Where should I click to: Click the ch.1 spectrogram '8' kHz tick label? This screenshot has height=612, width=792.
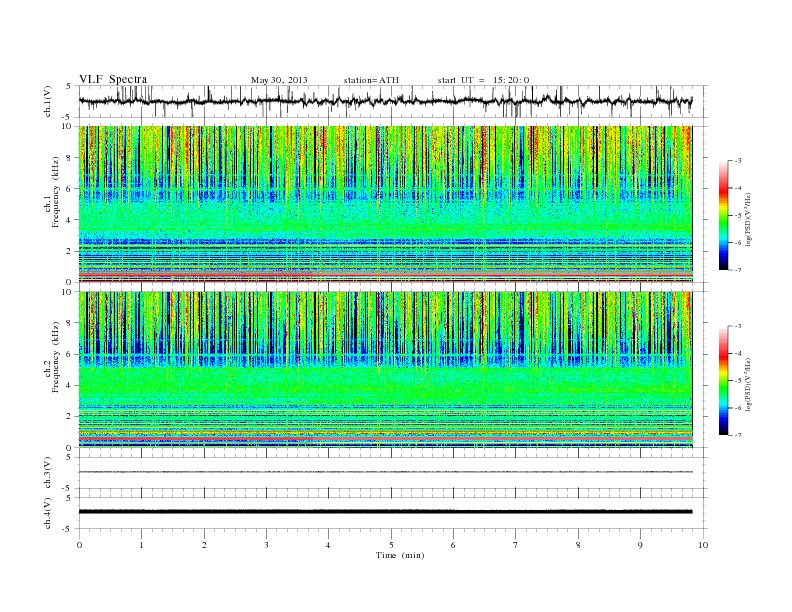[68, 158]
